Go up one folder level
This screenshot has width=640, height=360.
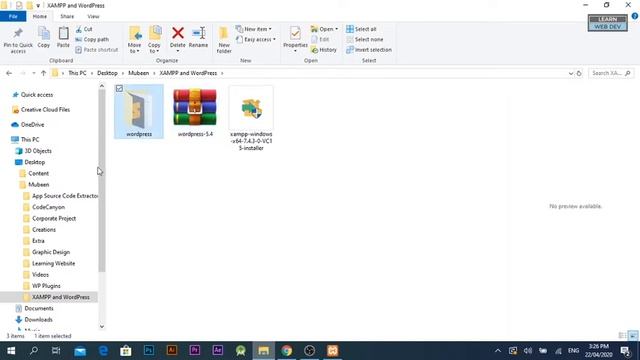coord(43,73)
